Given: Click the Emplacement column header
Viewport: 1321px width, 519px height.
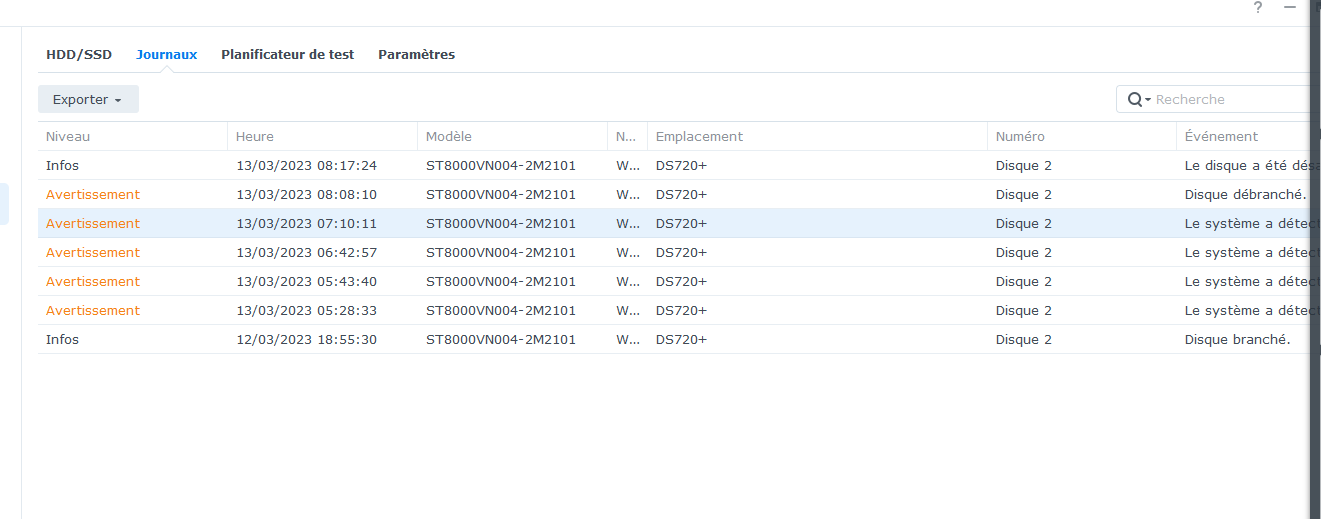Looking at the screenshot, I should (699, 137).
